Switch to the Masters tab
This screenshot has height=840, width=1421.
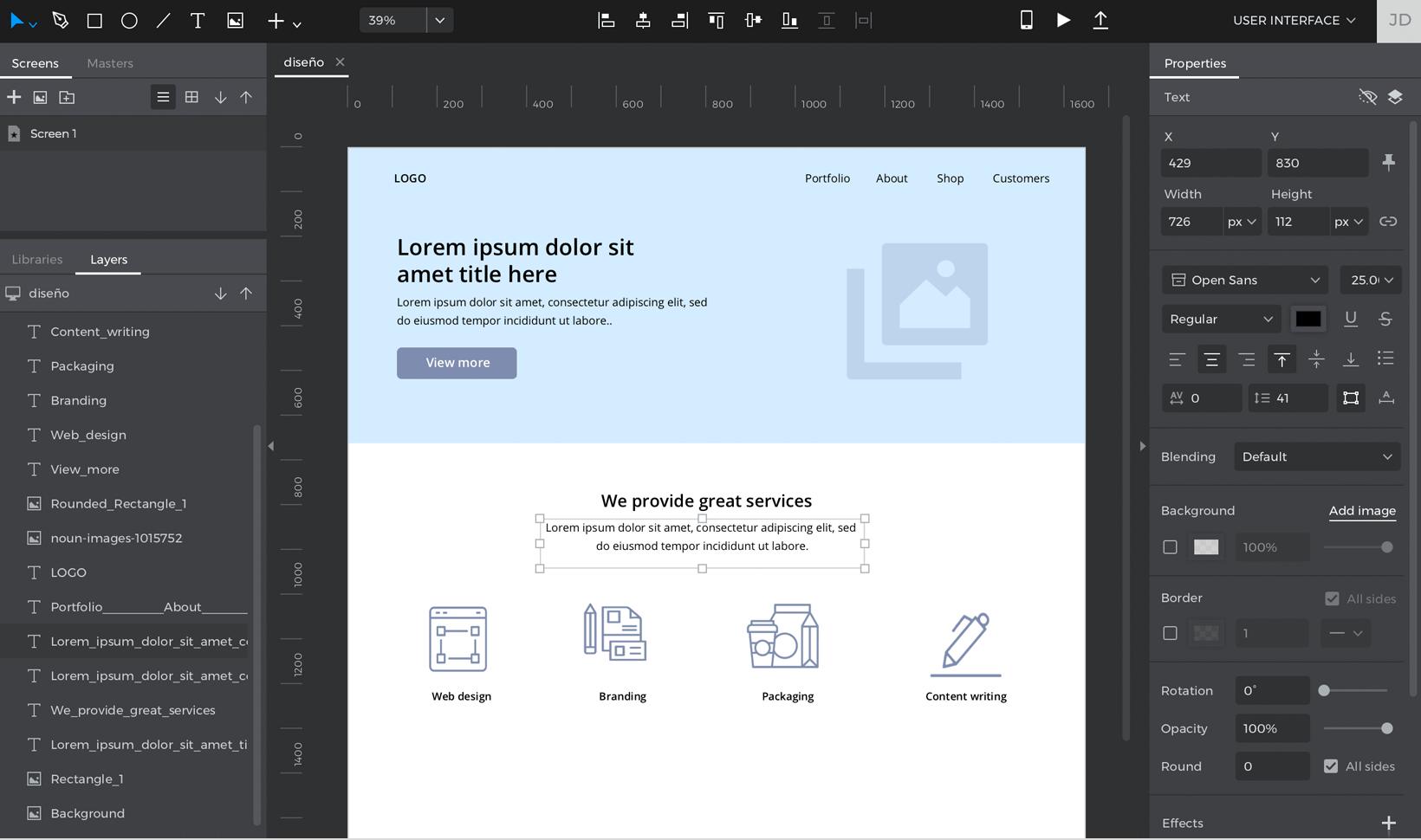(x=110, y=63)
